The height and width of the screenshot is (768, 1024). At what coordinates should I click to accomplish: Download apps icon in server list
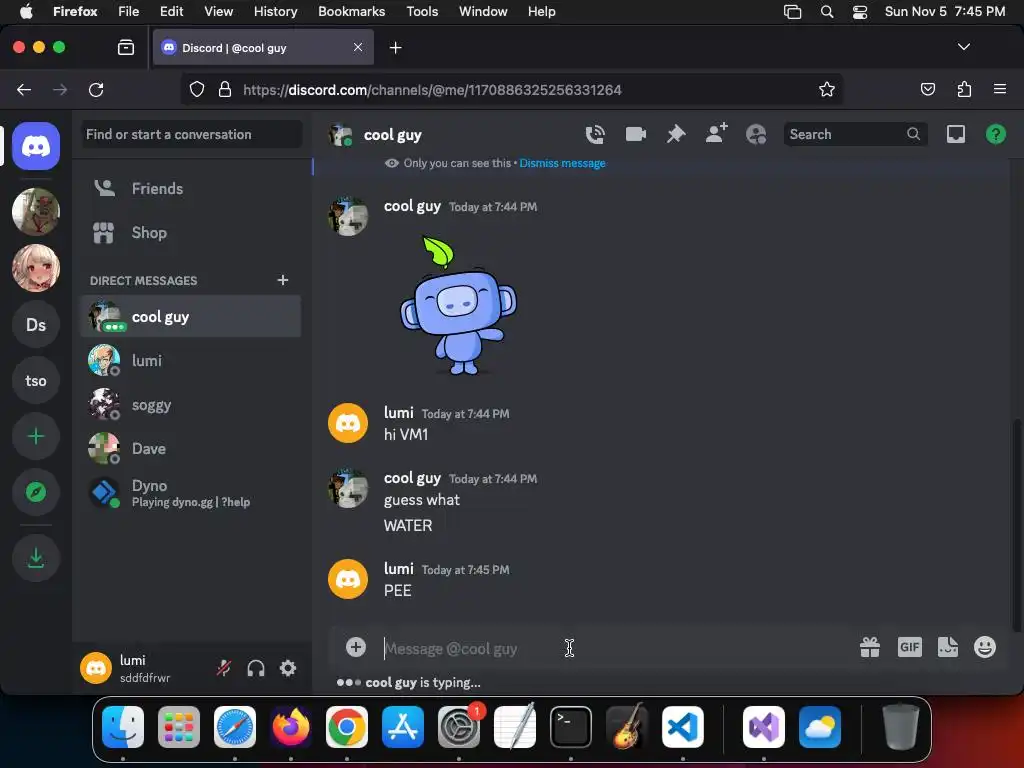36,558
